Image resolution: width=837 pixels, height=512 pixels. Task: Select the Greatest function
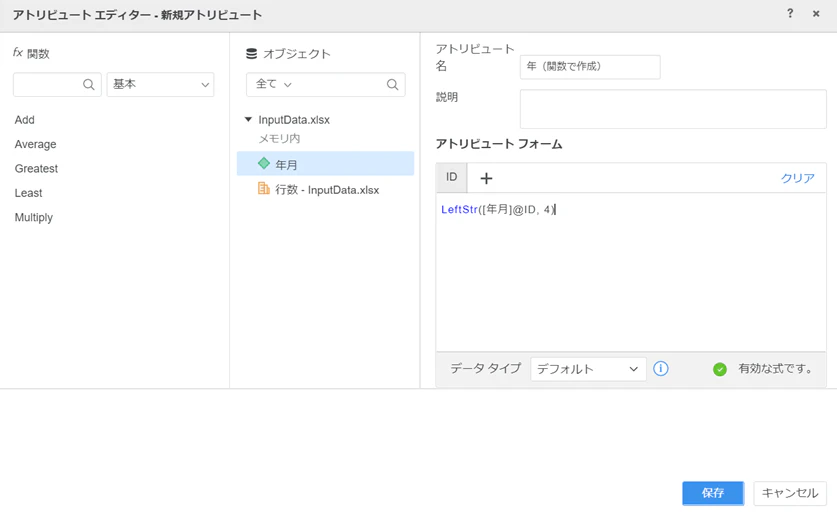click(x=36, y=169)
